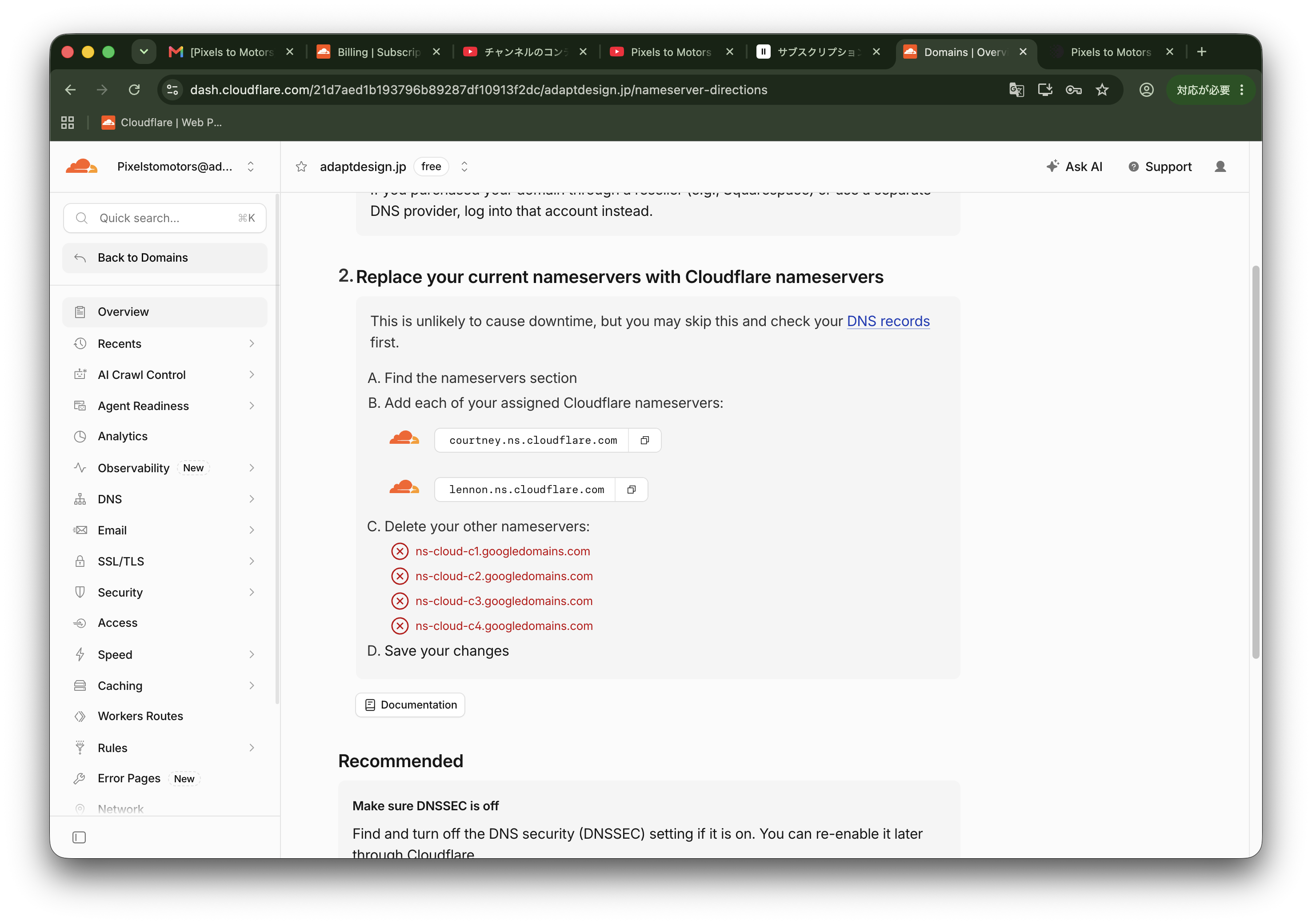Open Chrome profile avatar button
The image size is (1312, 924).
[x=1146, y=90]
